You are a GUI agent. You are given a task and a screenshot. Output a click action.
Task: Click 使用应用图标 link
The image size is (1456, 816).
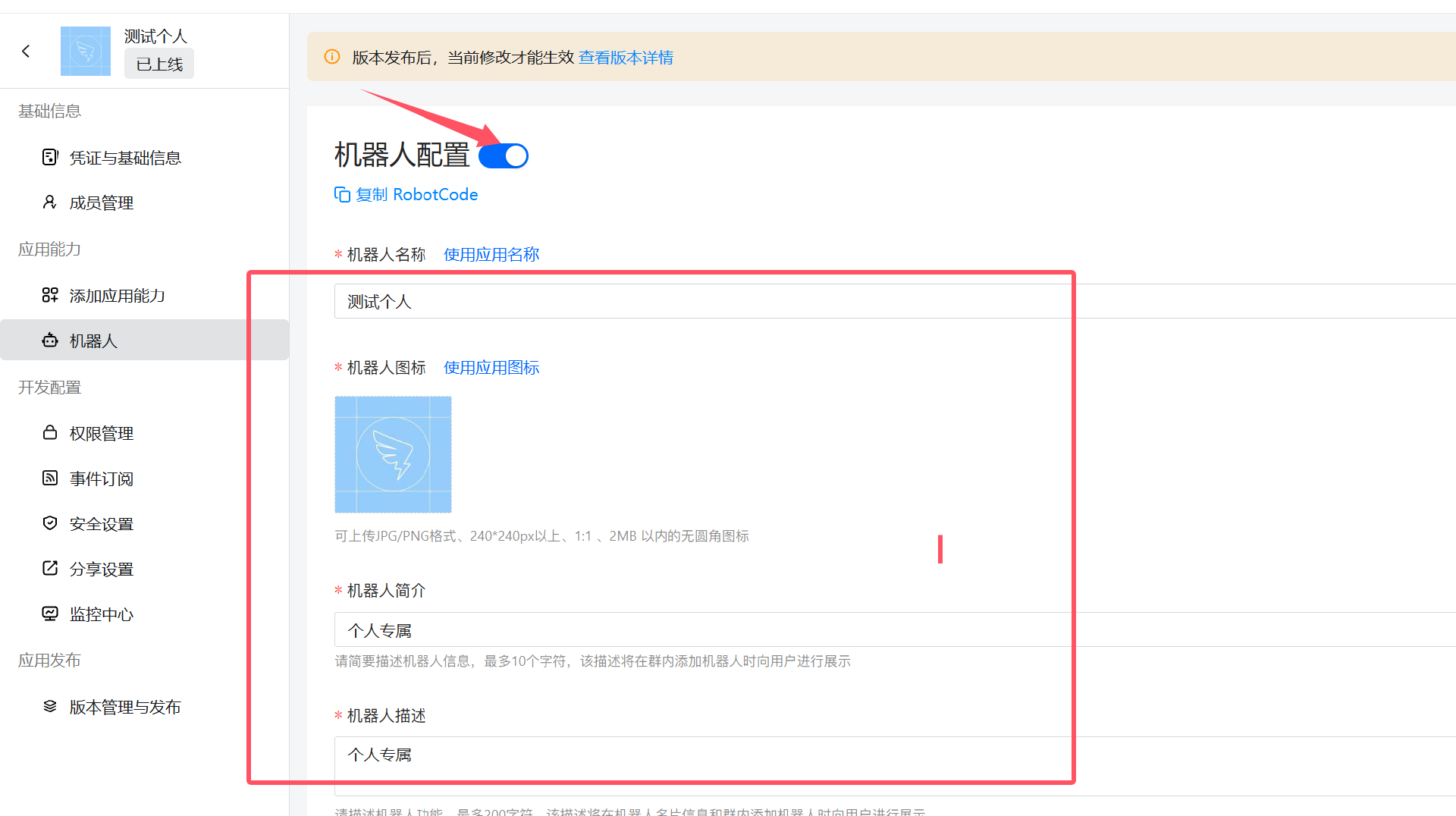tap(491, 368)
